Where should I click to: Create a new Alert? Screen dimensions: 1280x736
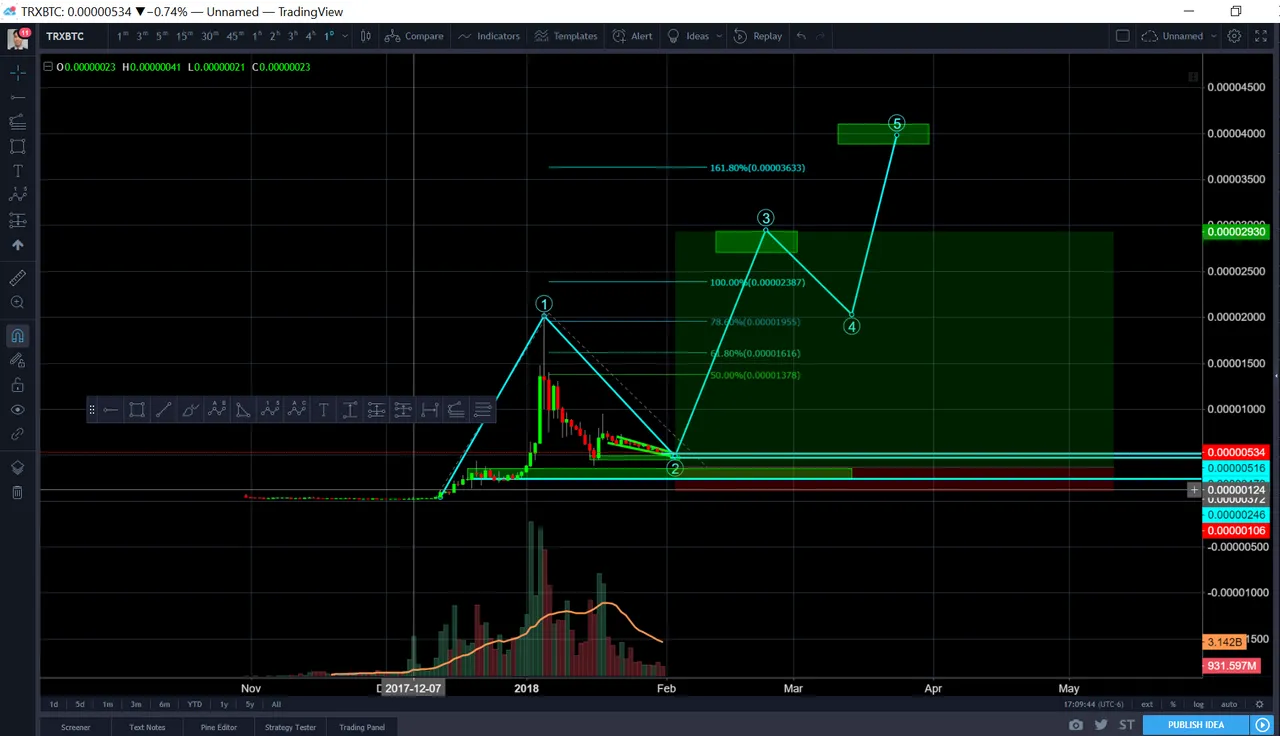[x=632, y=36]
